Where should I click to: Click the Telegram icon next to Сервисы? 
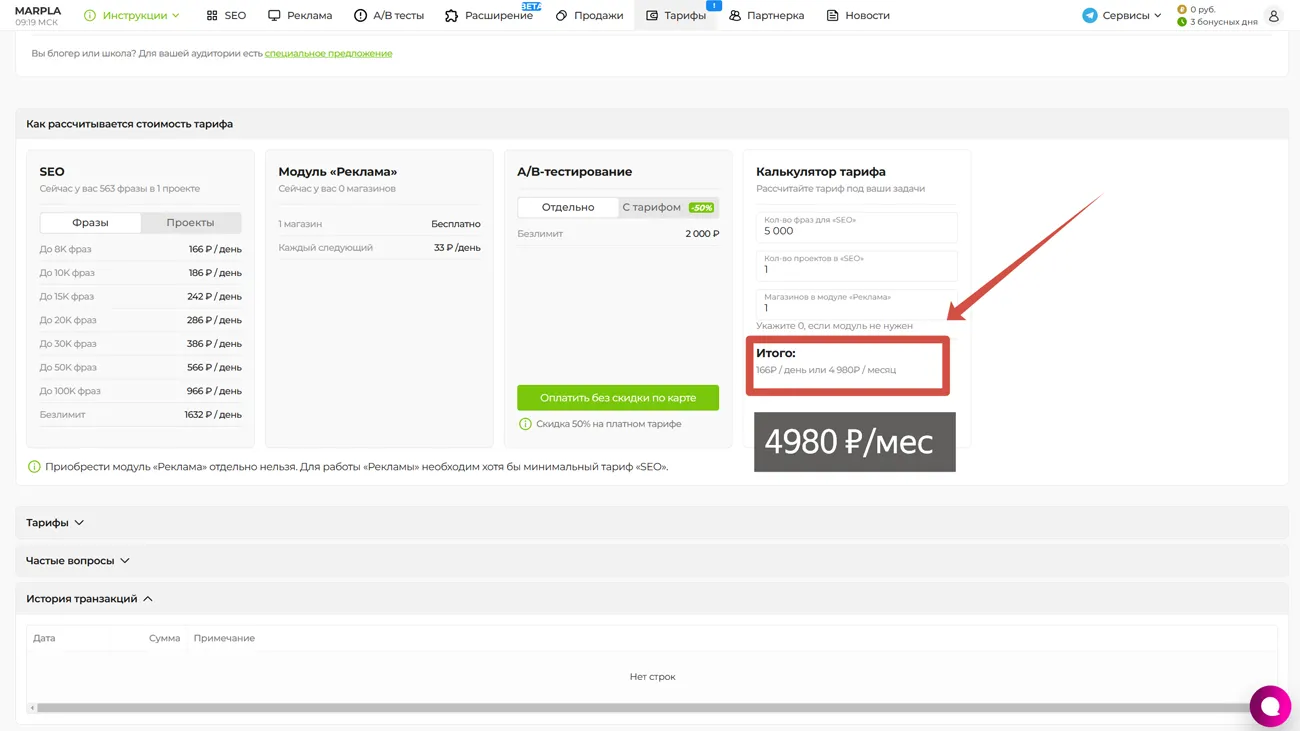point(1090,16)
